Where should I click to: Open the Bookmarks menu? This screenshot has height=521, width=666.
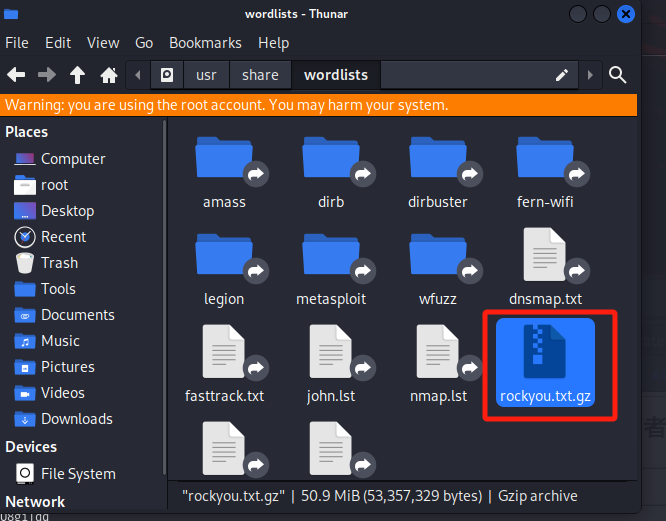click(x=205, y=43)
